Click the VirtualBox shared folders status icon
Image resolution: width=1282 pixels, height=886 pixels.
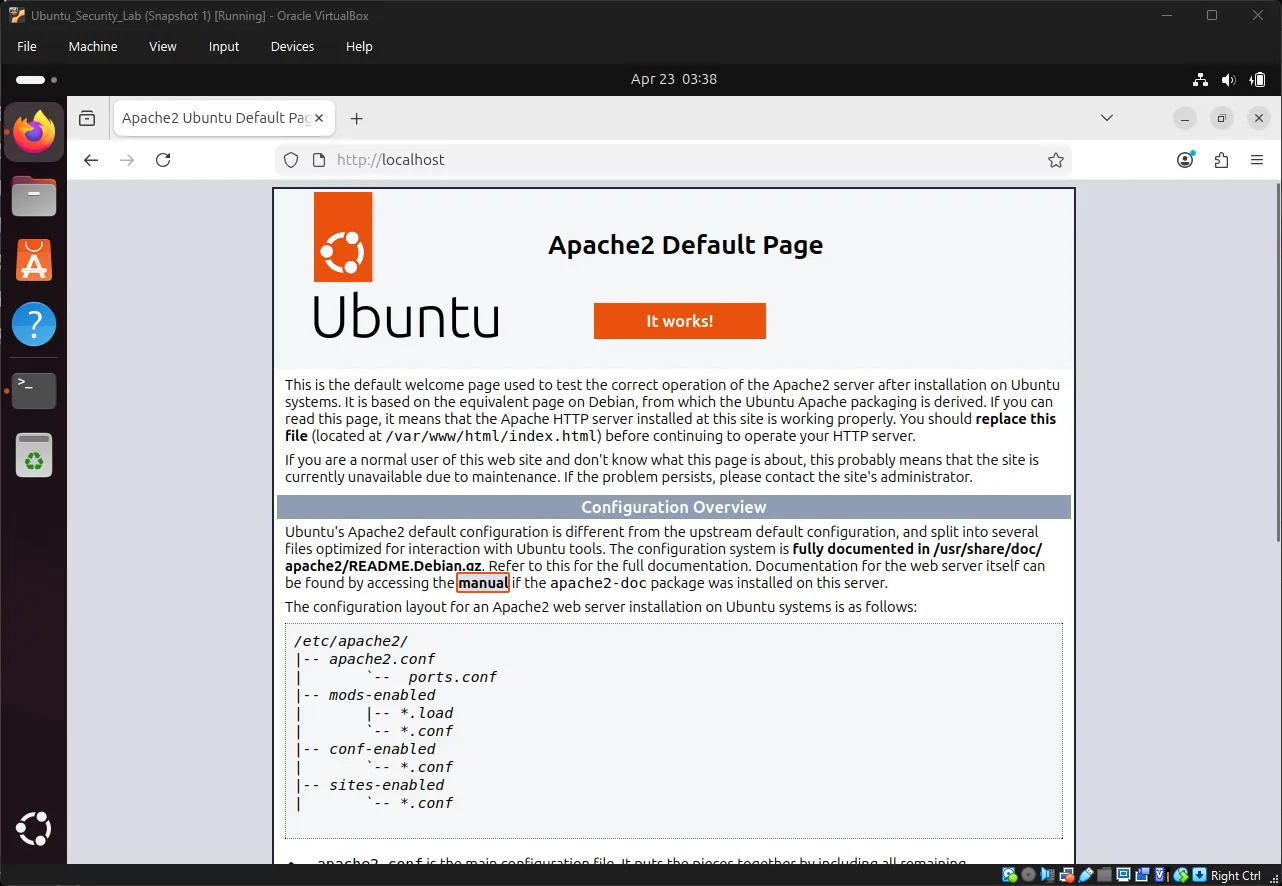tap(1104, 874)
